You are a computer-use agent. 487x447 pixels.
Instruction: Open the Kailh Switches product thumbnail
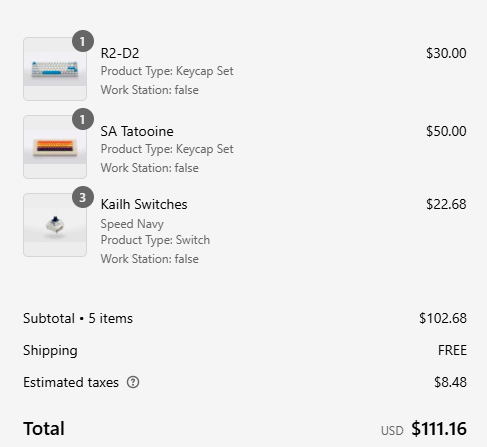tap(55, 225)
